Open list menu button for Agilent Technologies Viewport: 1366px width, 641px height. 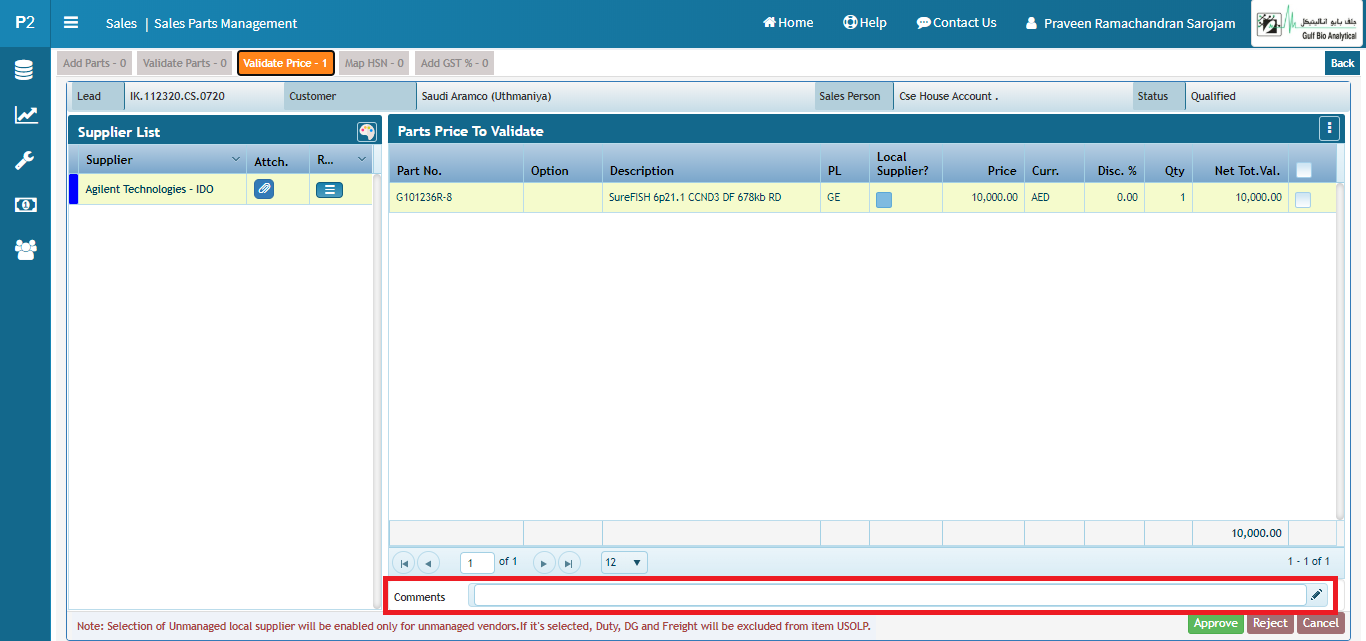coord(329,189)
